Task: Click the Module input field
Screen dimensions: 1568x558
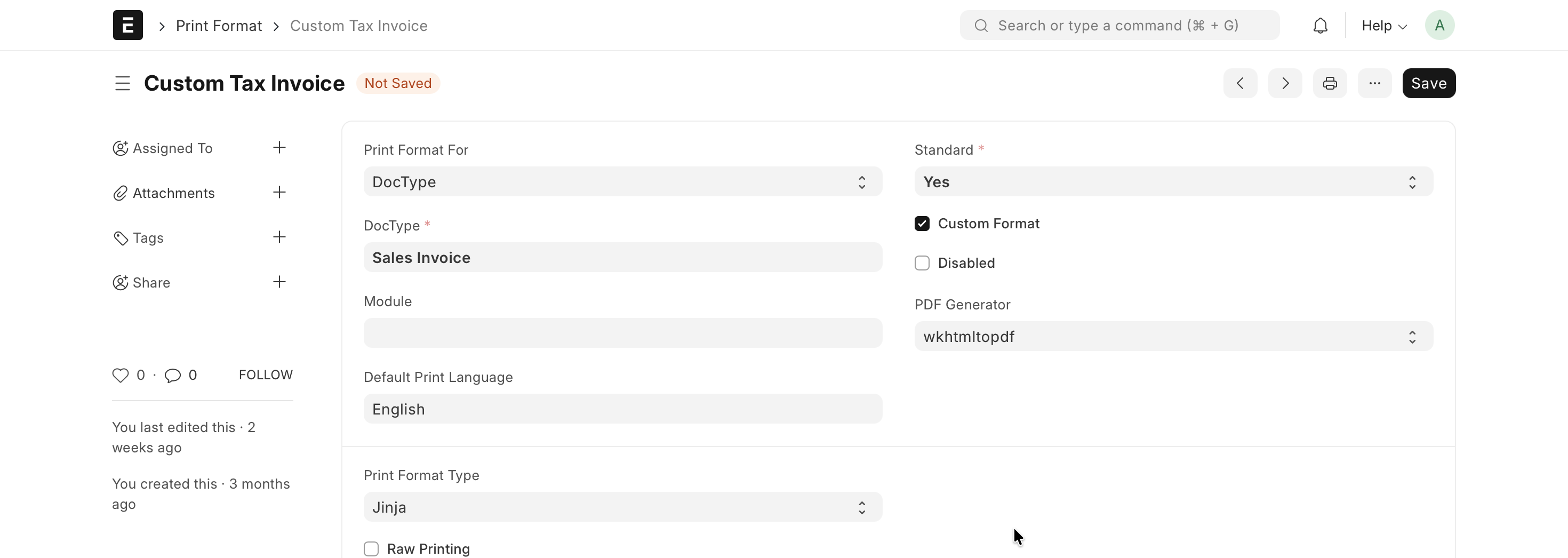Action: tap(622, 333)
